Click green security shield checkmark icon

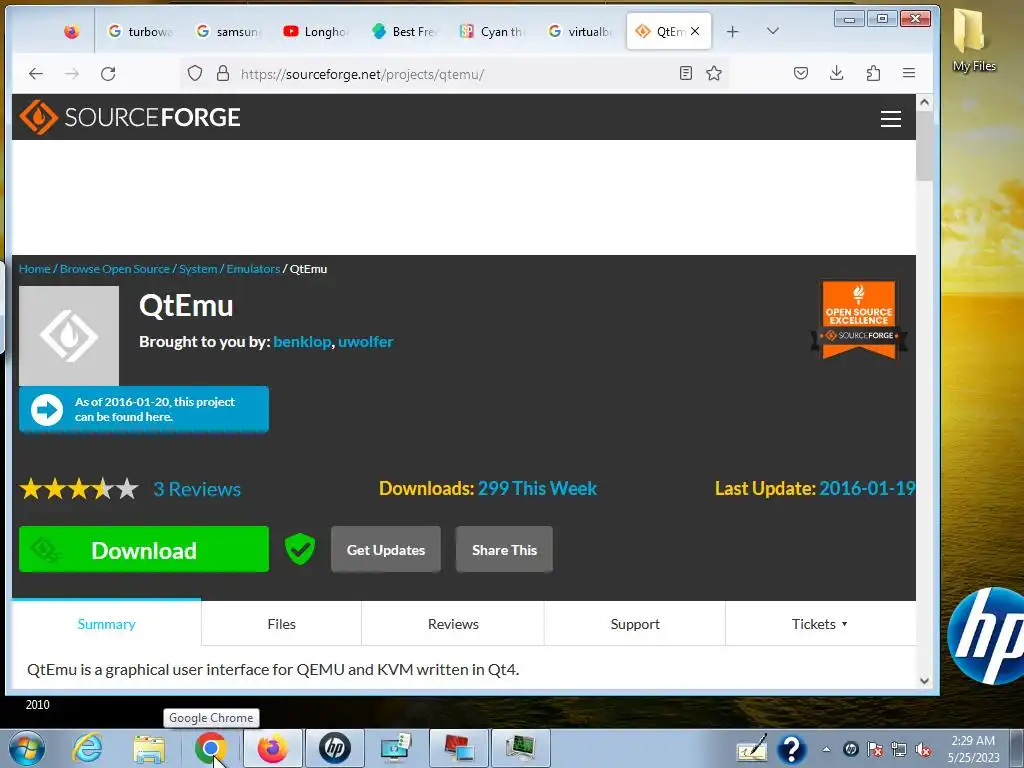(x=300, y=549)
